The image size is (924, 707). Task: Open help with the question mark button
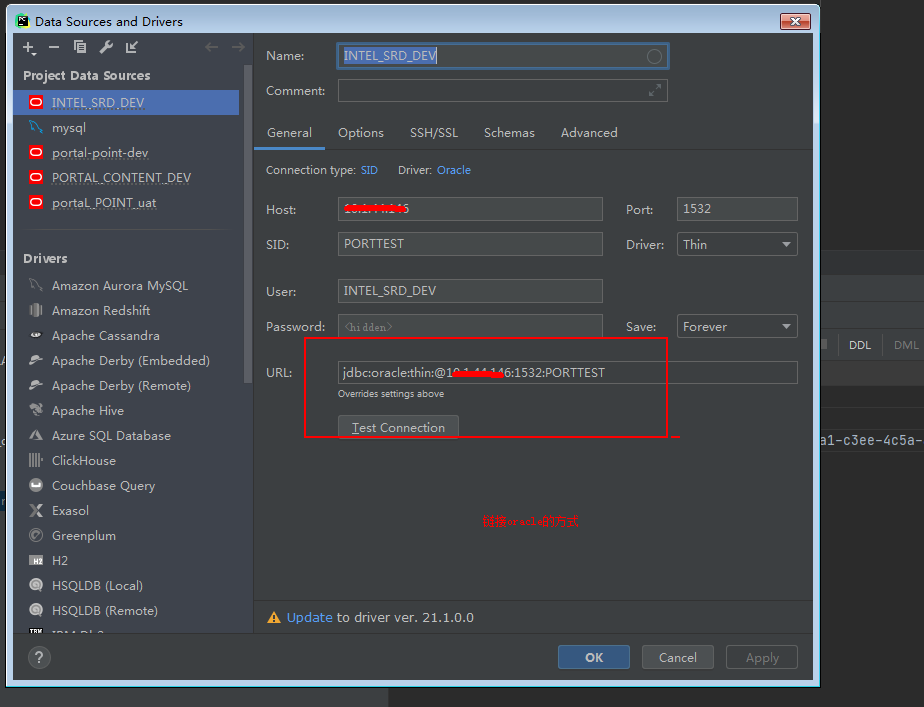[x=37, y=657]
